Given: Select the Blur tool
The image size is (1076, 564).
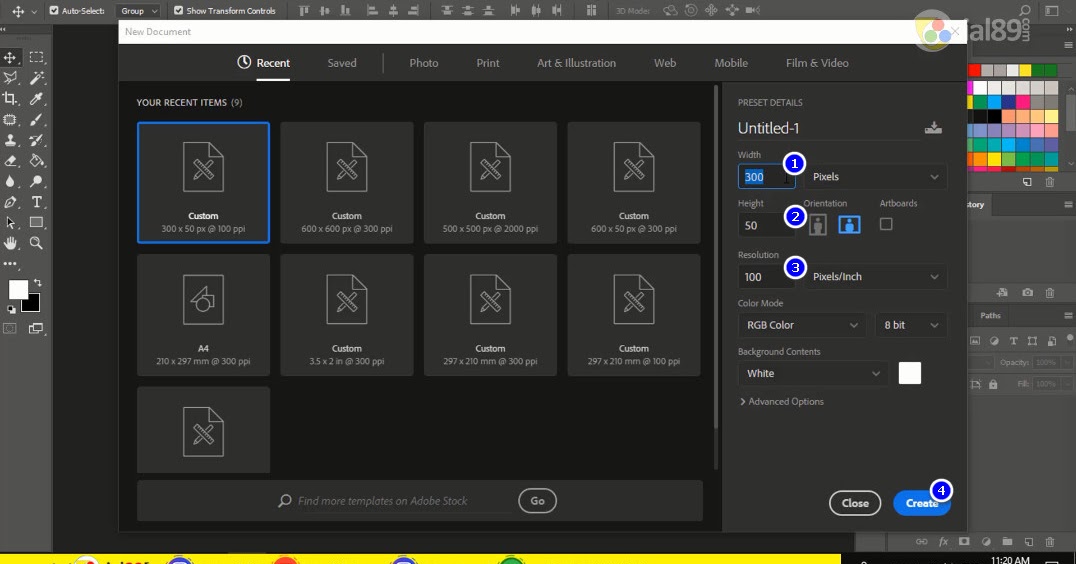Looking at the screenshot, I should click(x=10, y=182).
